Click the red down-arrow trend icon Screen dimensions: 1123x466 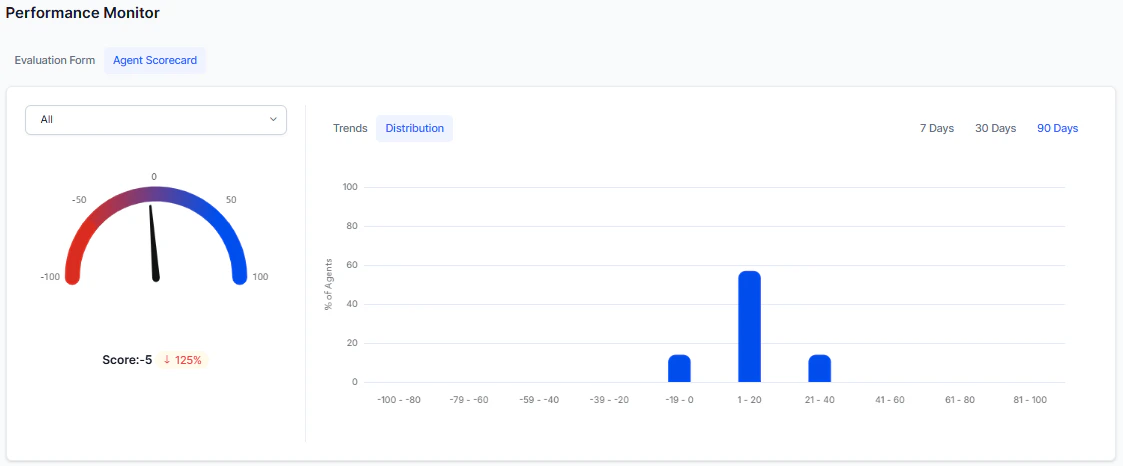tap(167, 359)
